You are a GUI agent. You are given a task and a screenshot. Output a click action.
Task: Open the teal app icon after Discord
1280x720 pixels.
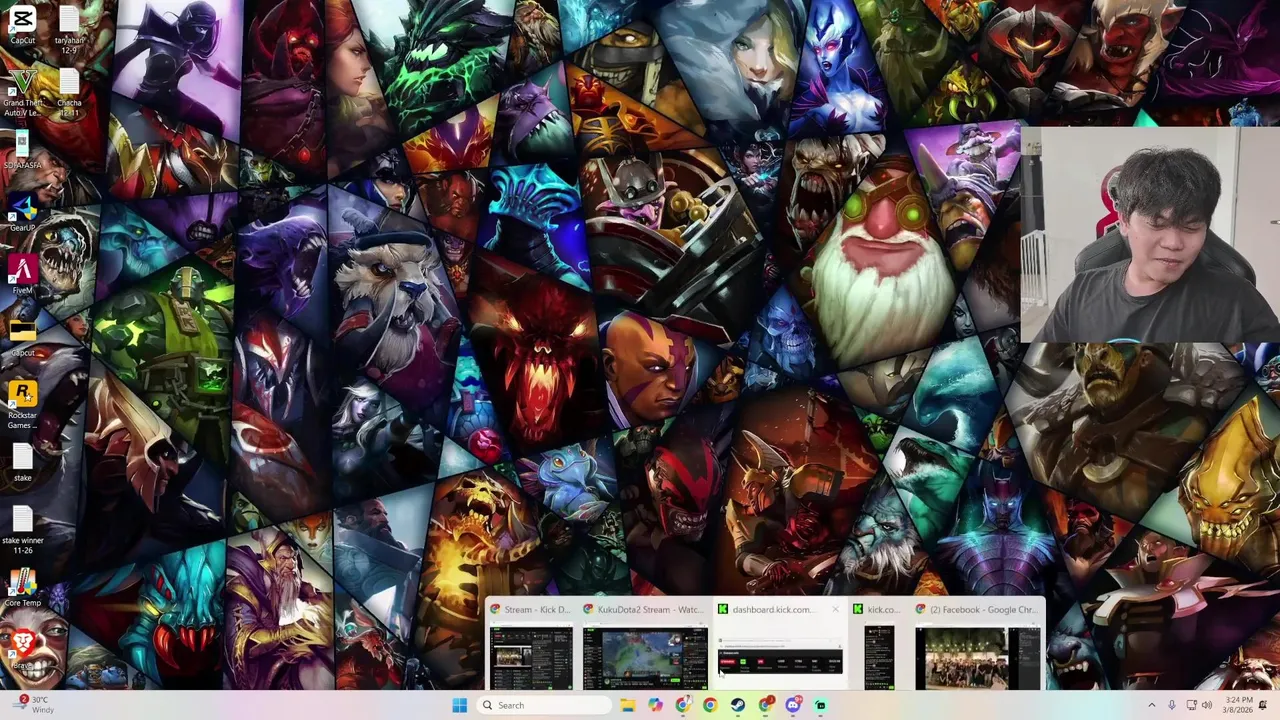pyautogui.click(x=821, y=705)
